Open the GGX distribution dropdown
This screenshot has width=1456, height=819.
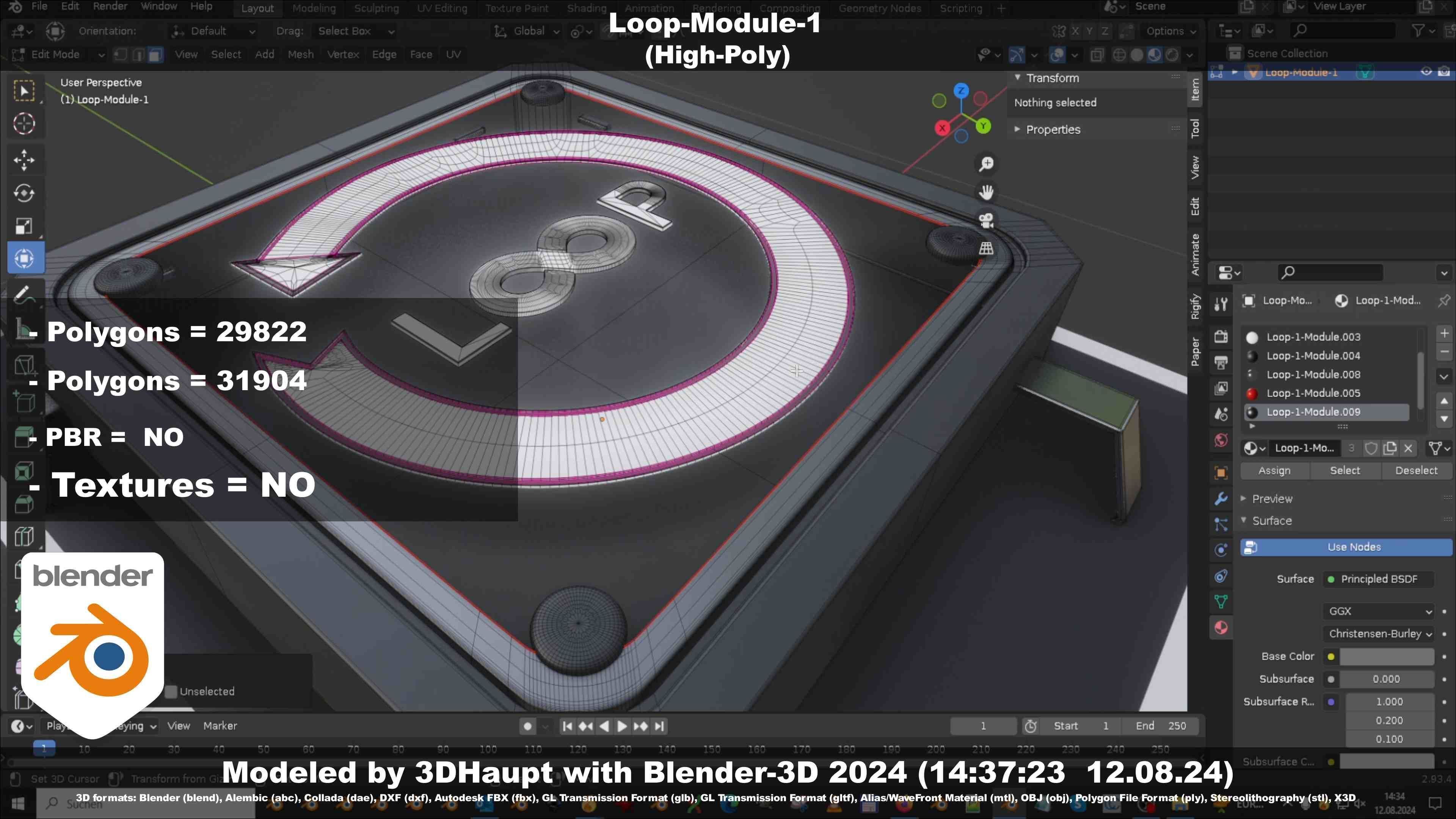(1378, 611)
